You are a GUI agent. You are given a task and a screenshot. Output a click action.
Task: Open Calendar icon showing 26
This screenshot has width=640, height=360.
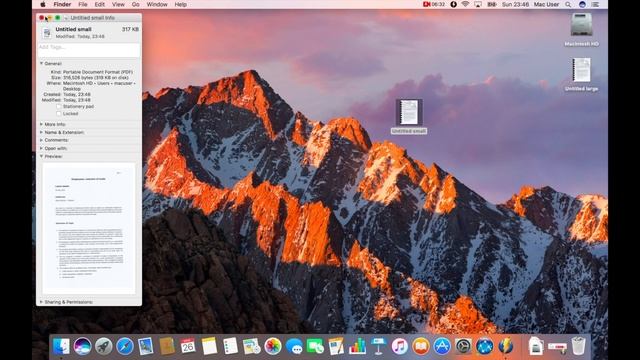[x=188, y=347]
